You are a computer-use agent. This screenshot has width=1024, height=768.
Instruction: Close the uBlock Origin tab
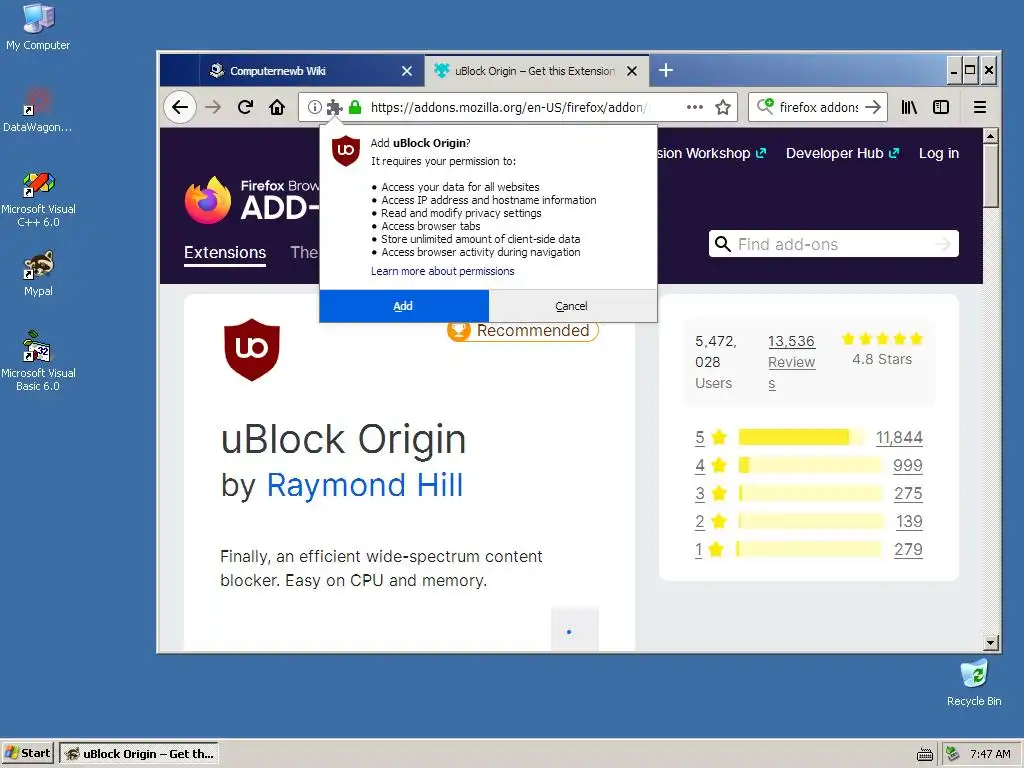tap(632, 71)
